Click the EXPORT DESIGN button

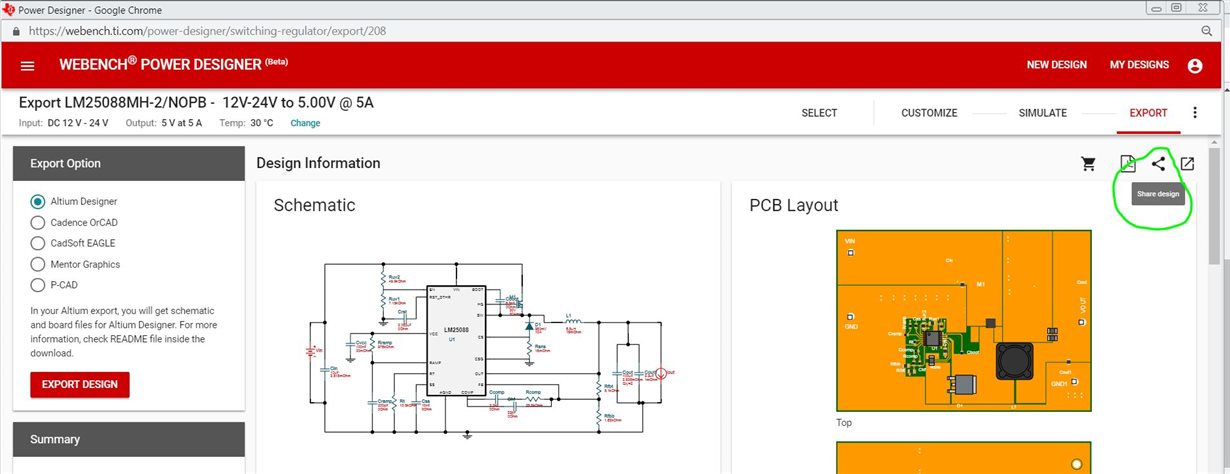[80, 385]
